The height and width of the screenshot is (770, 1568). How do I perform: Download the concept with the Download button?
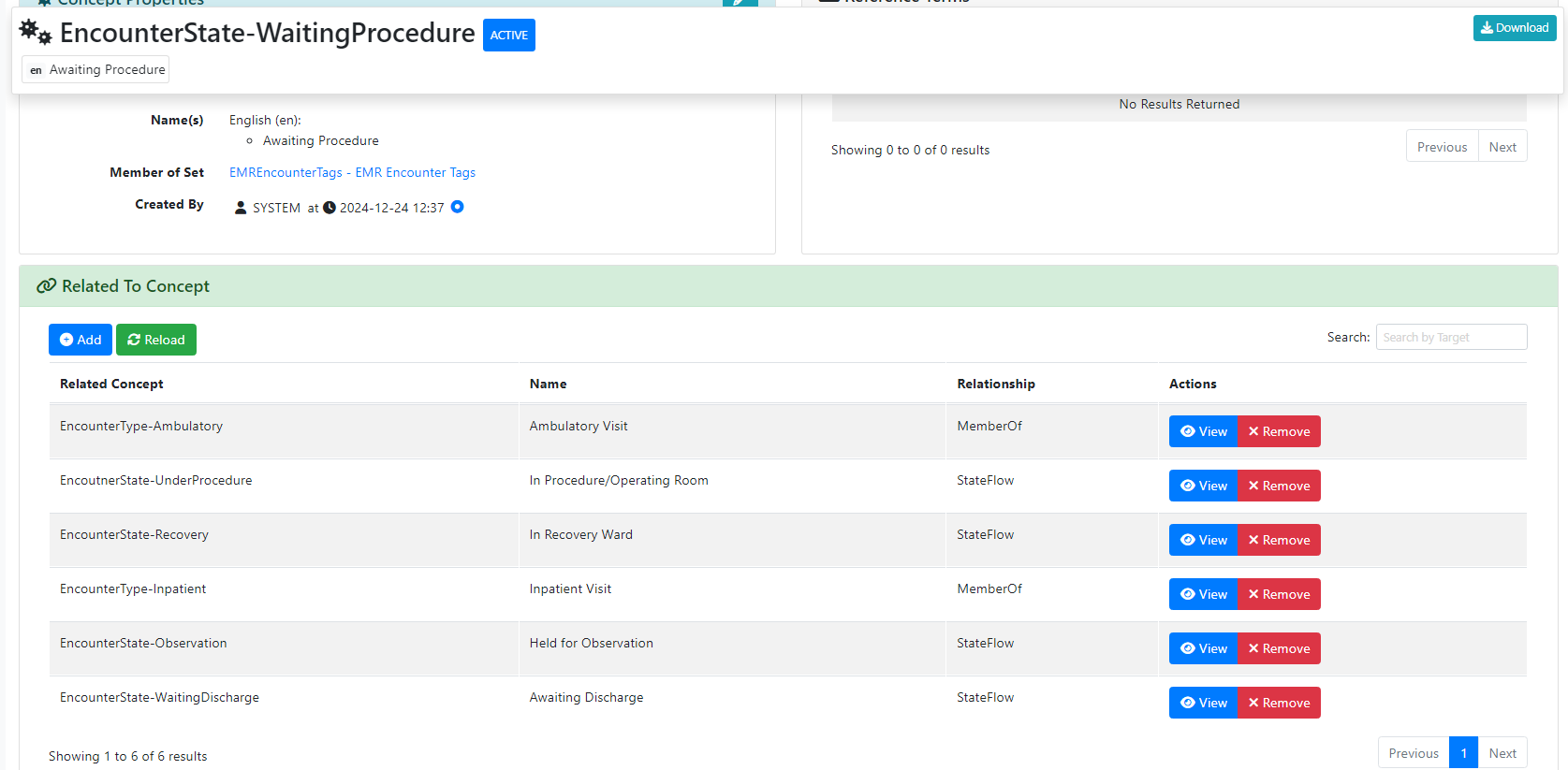1514,28
